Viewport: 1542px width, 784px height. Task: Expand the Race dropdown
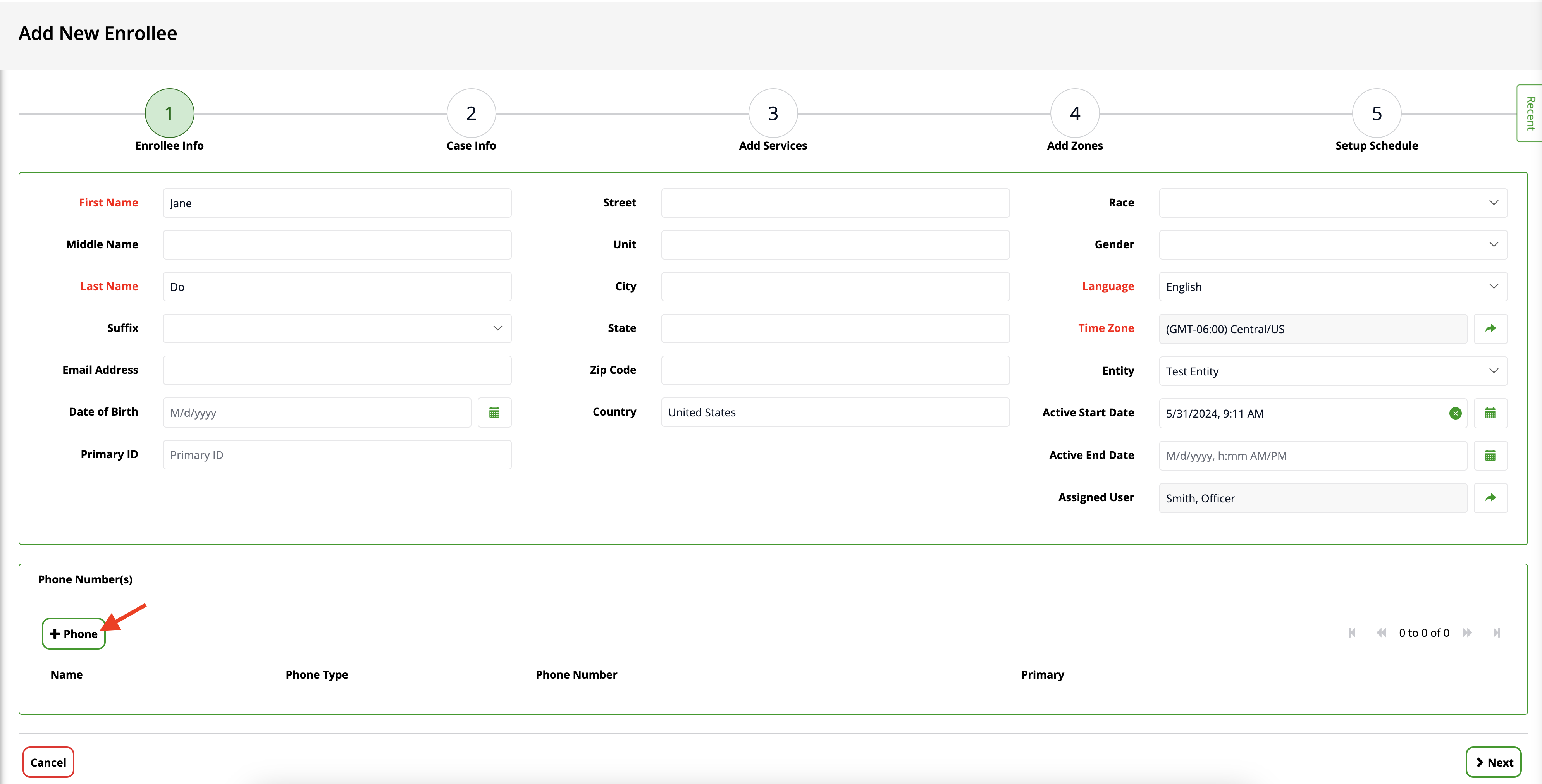tap(1332, 203)
